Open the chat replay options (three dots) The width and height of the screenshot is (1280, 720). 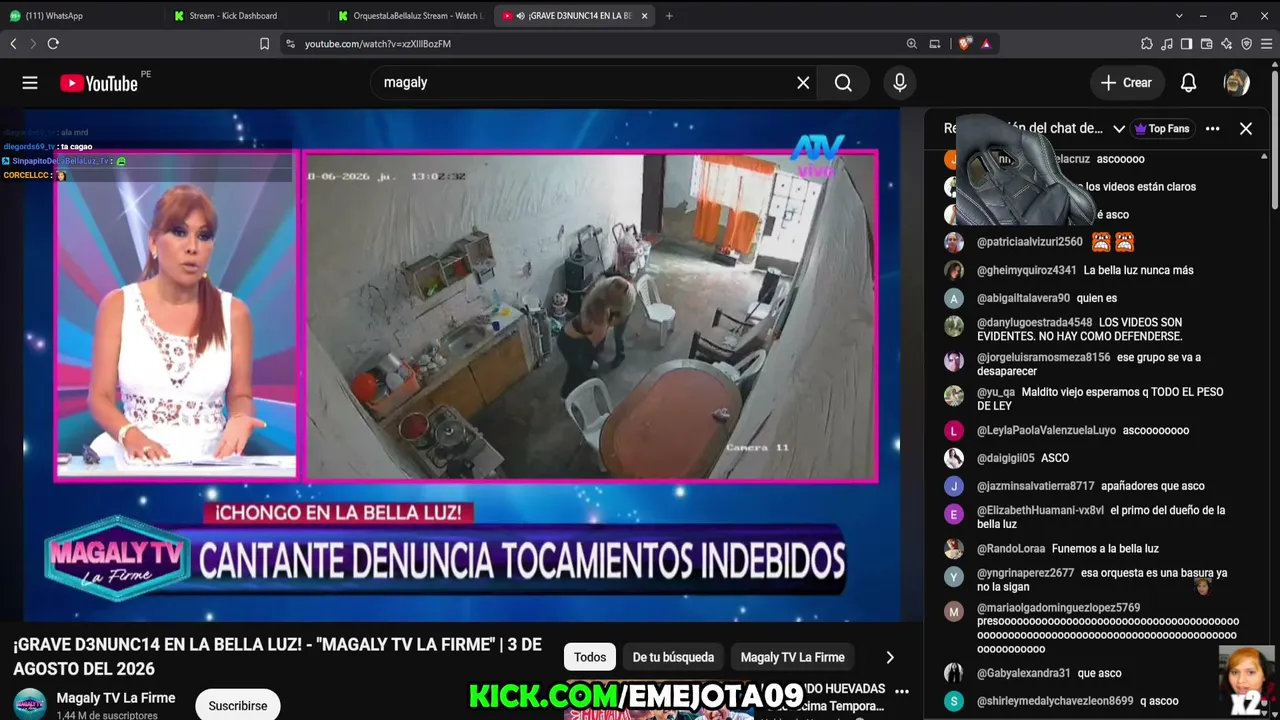tap(1212, 128)
